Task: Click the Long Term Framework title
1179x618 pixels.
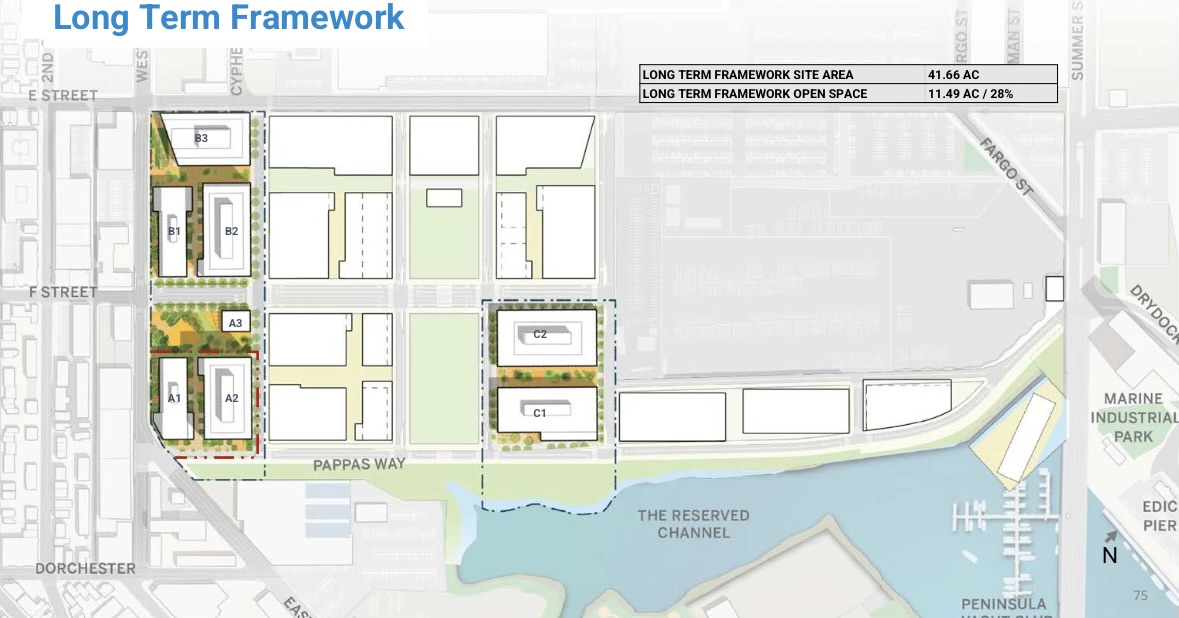Action: [x=229, y=18]
